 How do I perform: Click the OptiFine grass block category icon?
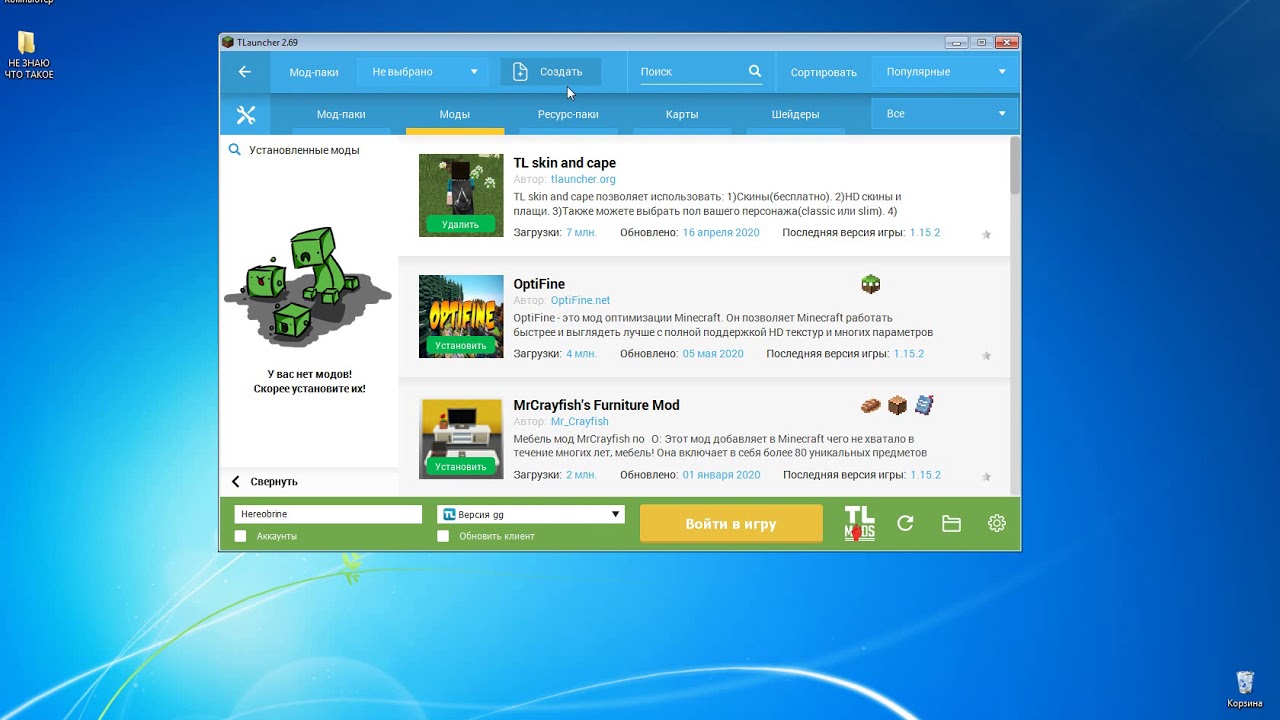coord(871,284)
